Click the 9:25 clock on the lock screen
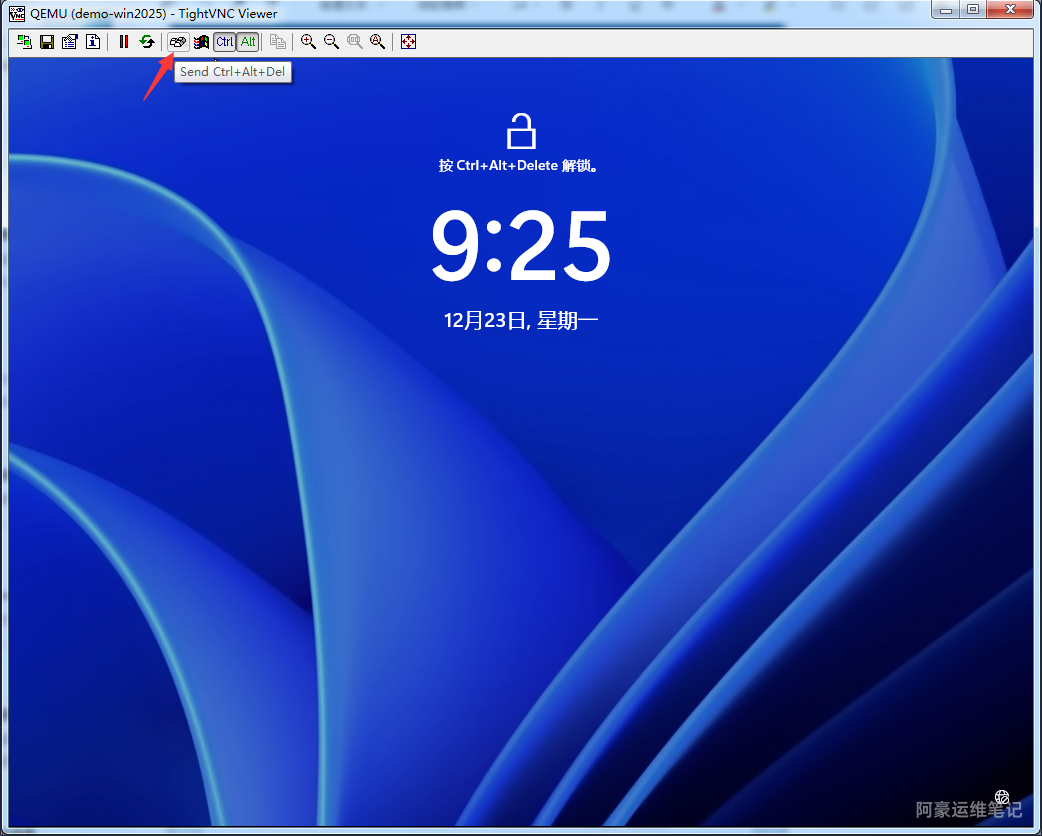This screenshot has width=1042, height=836. (521, 247)
